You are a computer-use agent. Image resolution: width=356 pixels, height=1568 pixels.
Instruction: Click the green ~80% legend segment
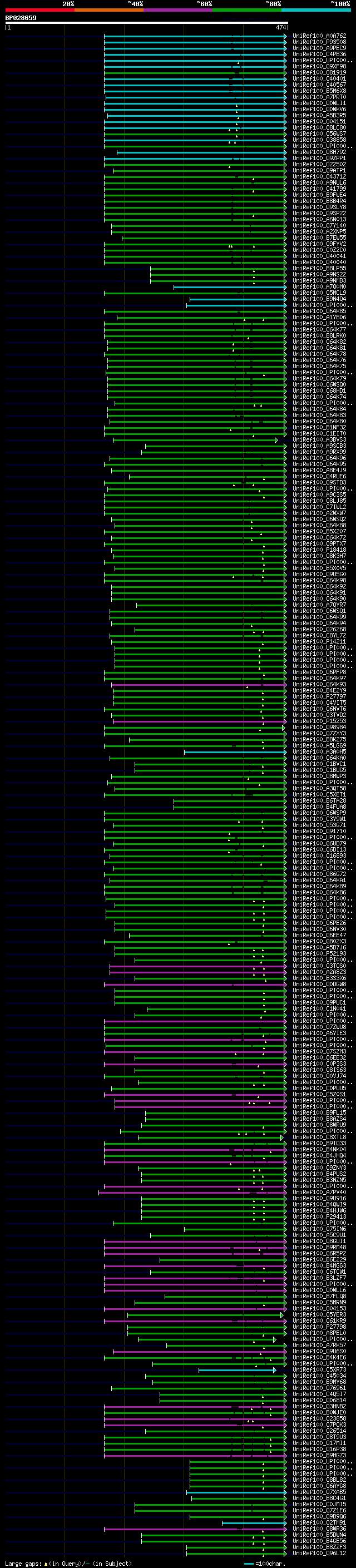(247, 11)
